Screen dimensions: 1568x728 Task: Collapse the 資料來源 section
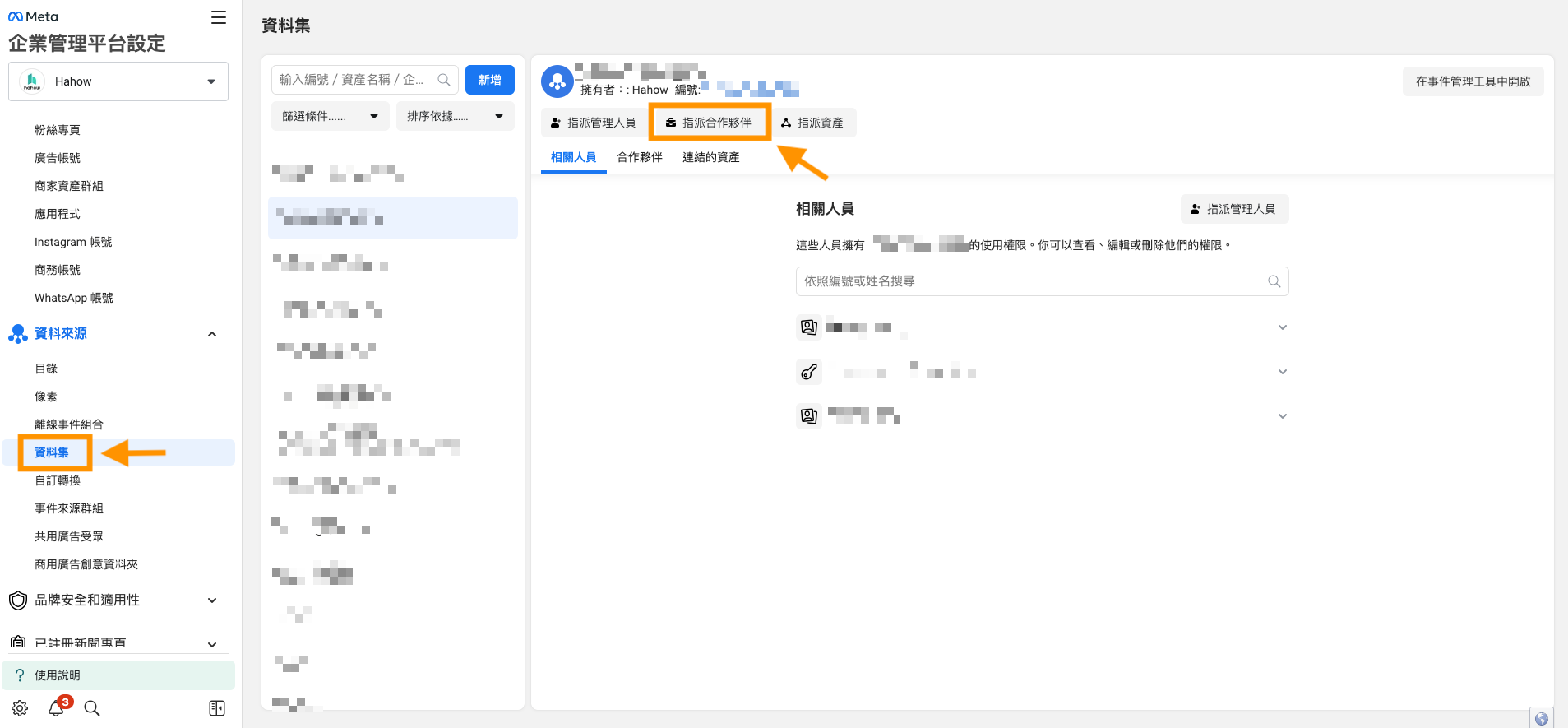[212, 334]
